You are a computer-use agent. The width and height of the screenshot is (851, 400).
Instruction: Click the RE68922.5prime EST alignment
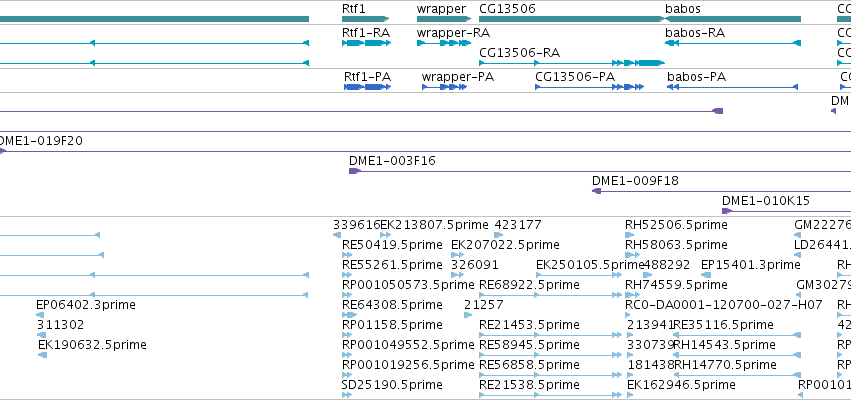(550, 295)
